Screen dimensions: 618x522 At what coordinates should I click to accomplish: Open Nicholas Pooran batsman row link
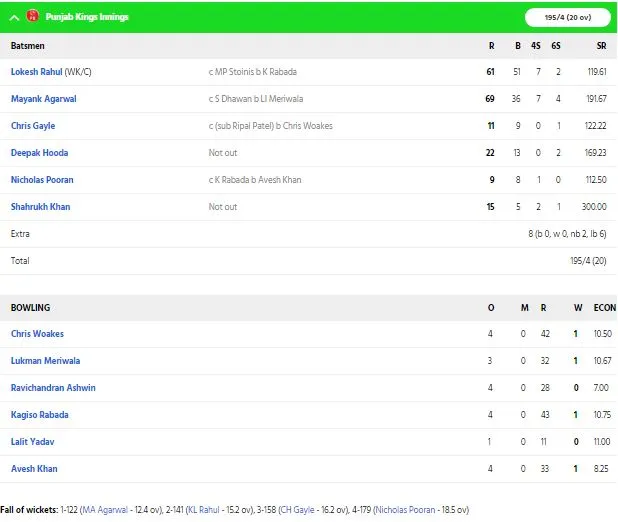(x=42, y=180)
